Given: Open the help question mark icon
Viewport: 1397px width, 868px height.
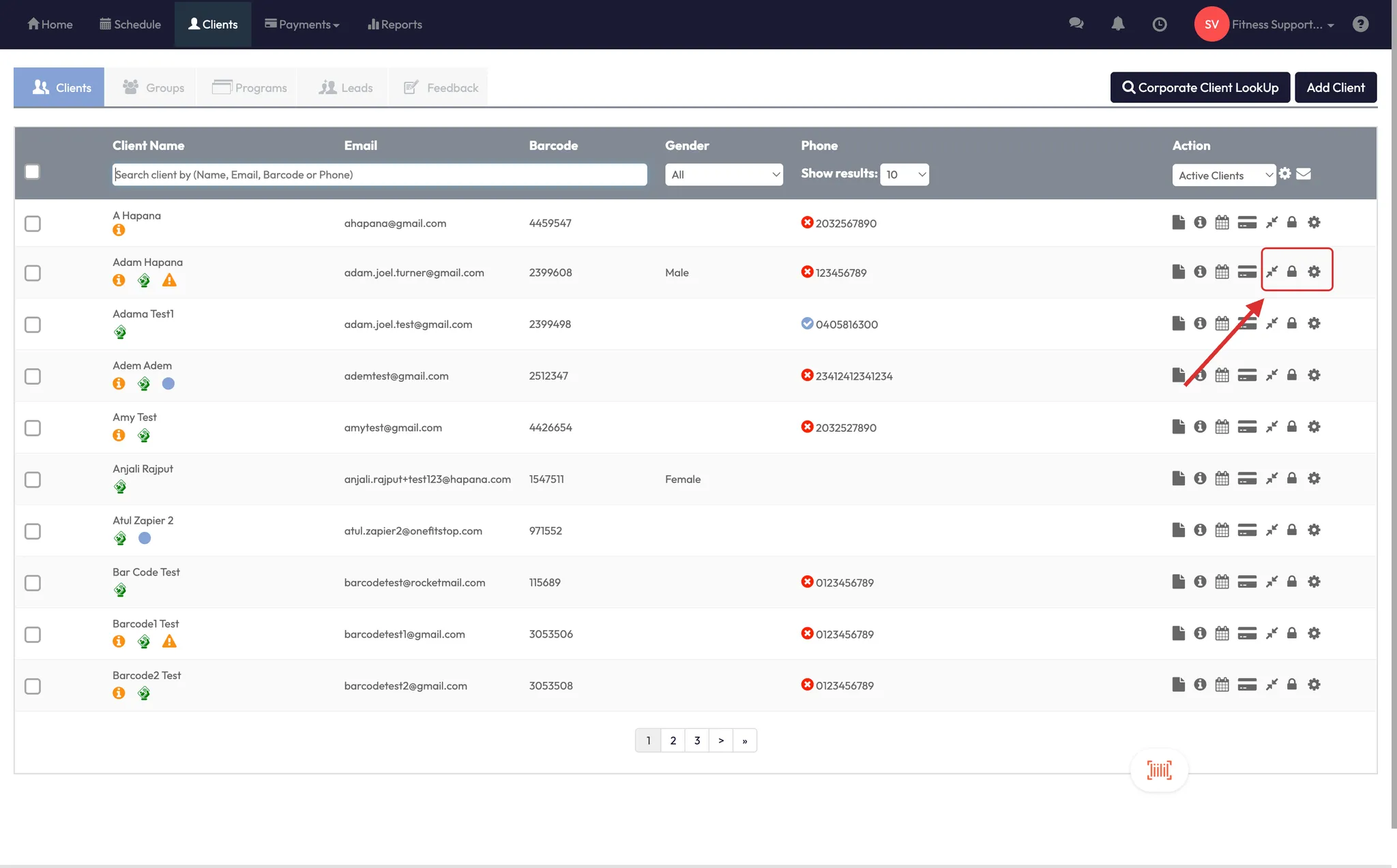Looking at the screenshot, I should pyautogui.click(x=1360, y=24).
